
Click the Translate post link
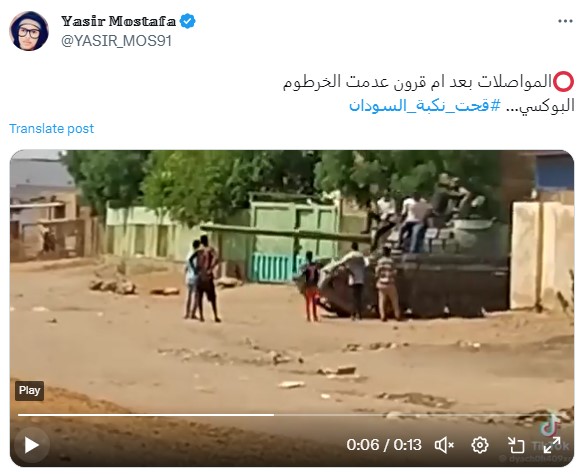click(51, 129)
